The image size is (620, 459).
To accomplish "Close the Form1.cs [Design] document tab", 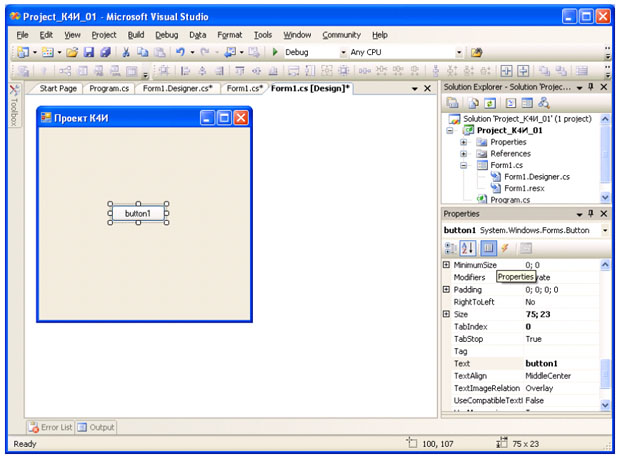I will point(427,89).
